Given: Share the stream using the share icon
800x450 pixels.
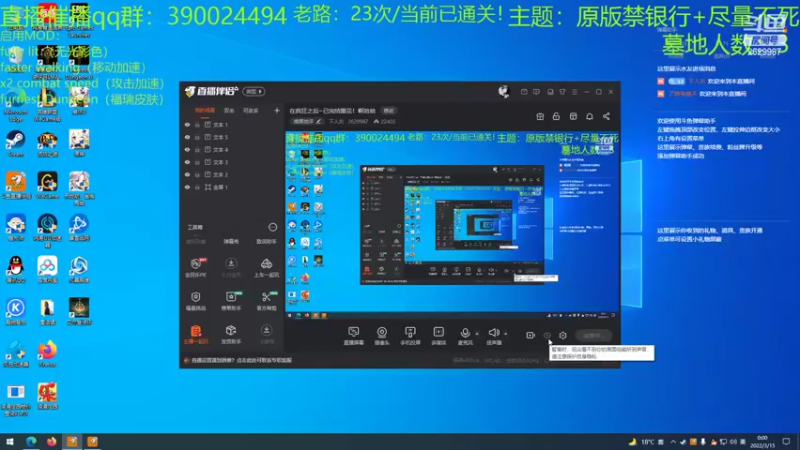Looking at the screenshot, I should click(x=606, y=116).
